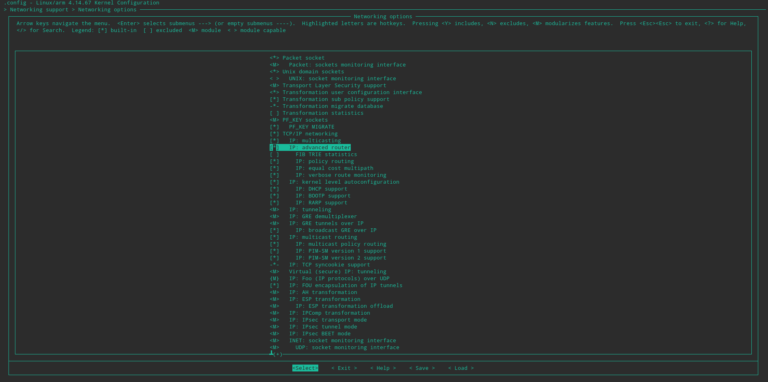This screenshot has width=768, height=382.
Task: Click the Linux/arm 4.14.67 Kernel Configuration title
Action: pos(97,3)
